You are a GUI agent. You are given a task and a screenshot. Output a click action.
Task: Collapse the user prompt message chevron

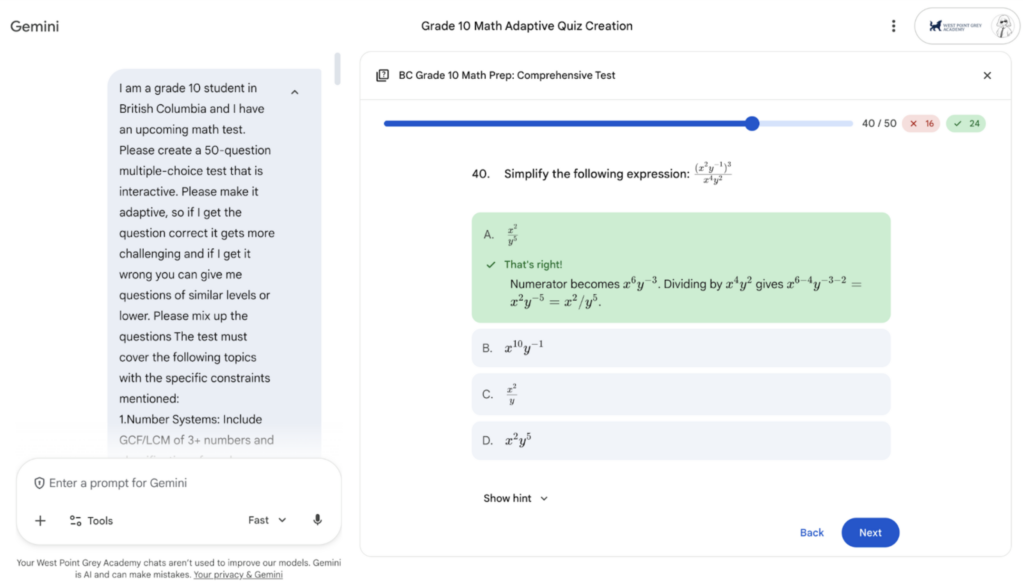(x=295, y=92)
